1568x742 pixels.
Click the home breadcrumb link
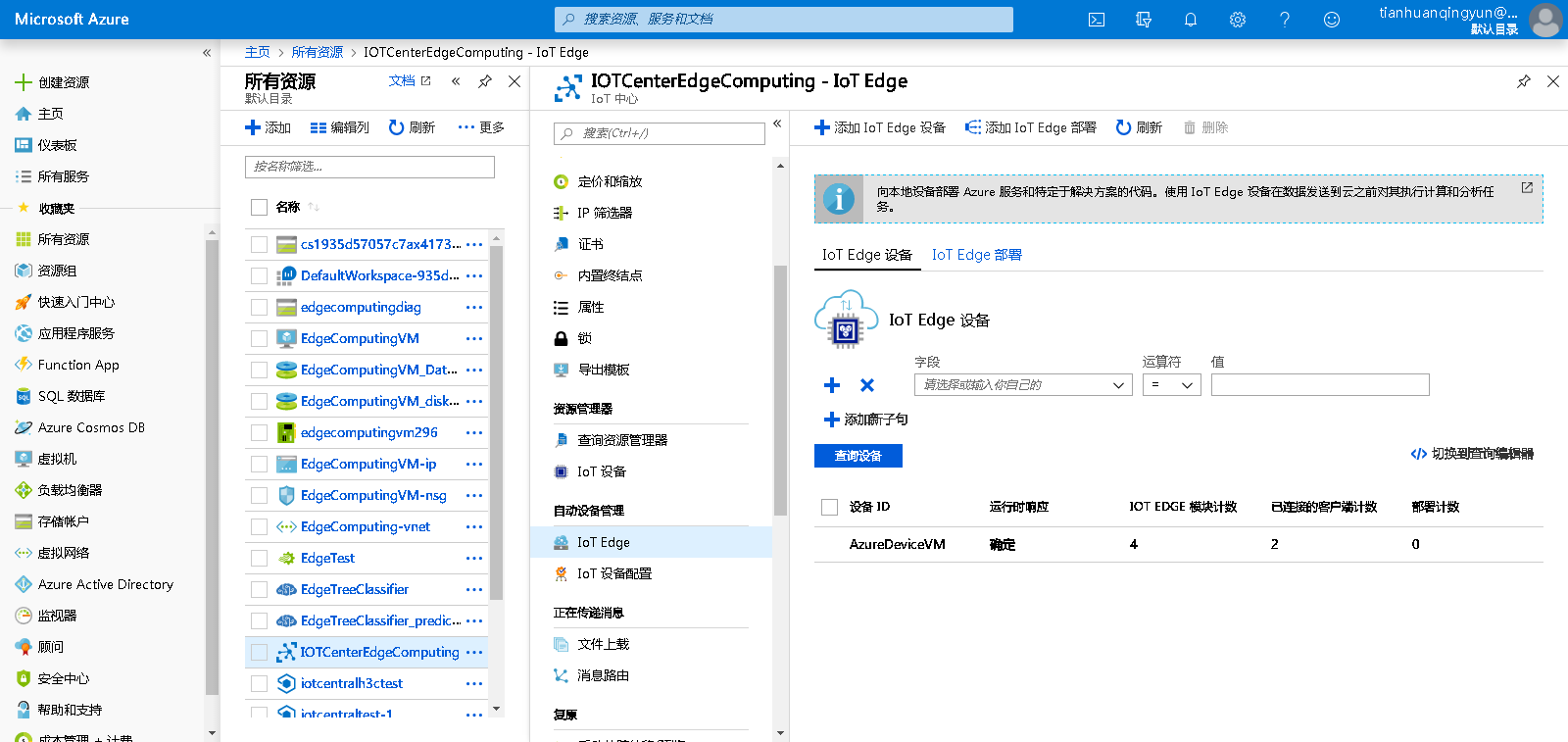(x=258, y=52)
